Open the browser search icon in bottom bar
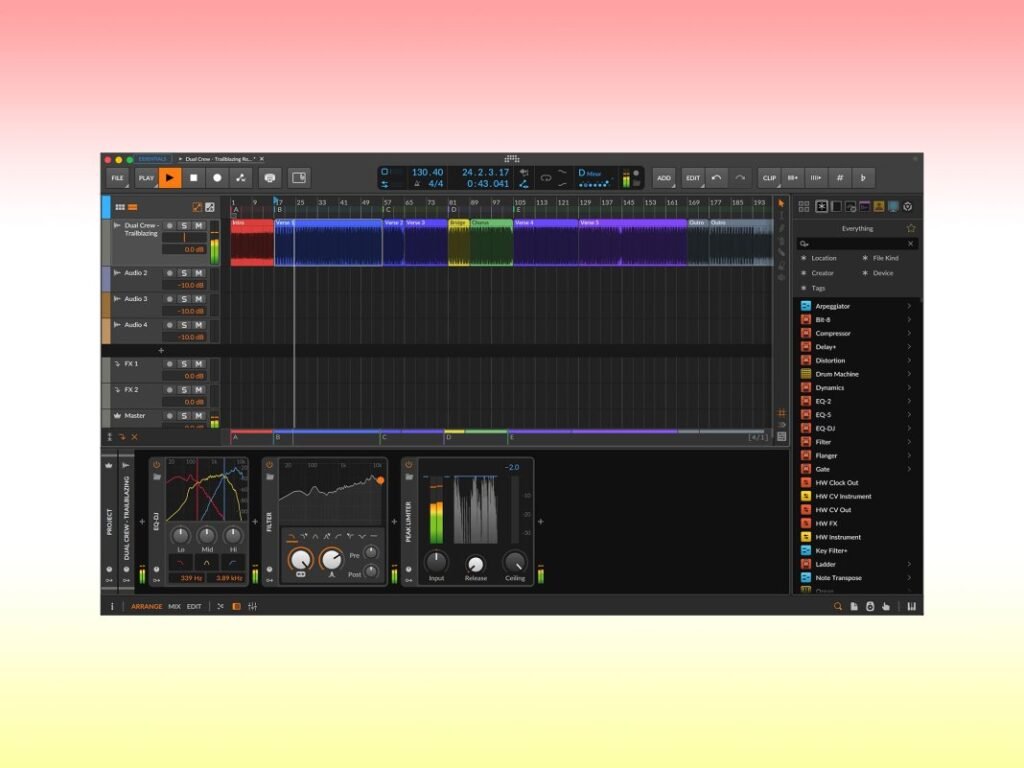 (837, 607)
